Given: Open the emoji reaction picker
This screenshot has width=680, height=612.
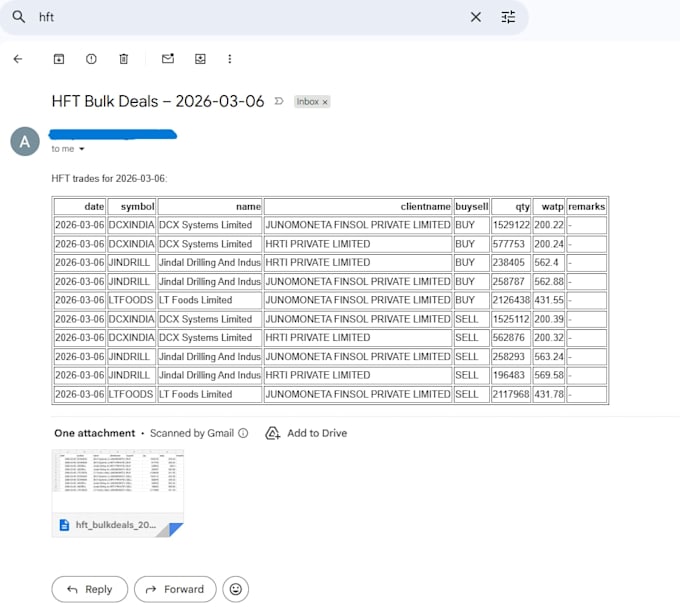Looking at the screenshot, I should point(235,589).
